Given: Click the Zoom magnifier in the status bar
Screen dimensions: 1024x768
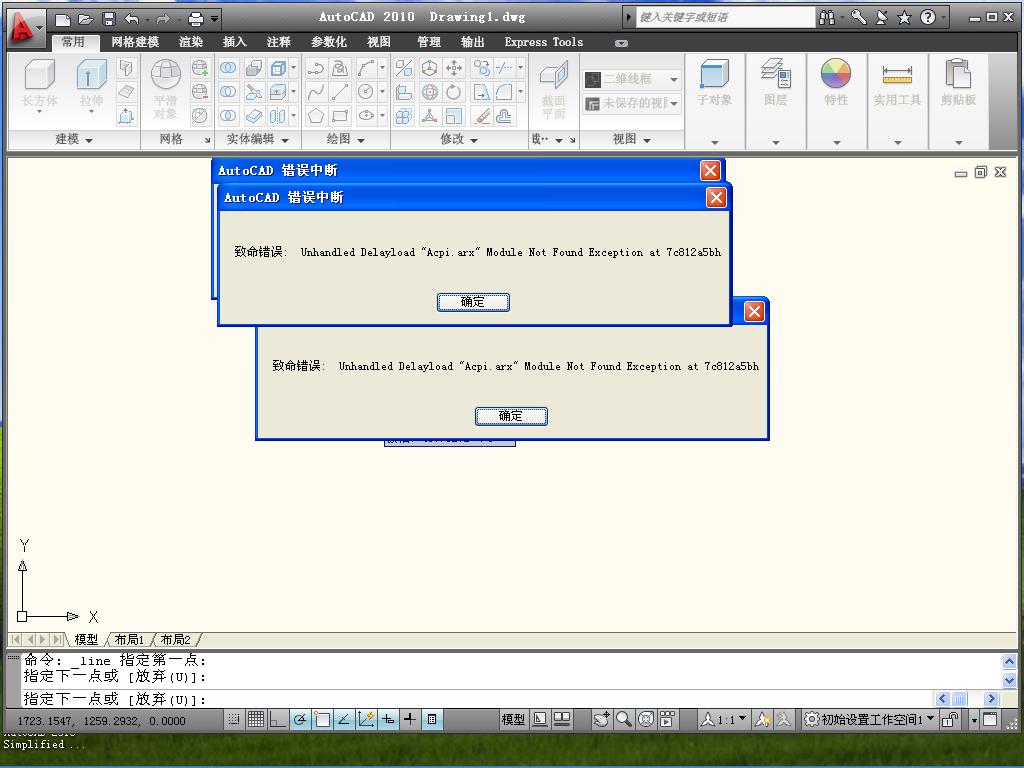Looking at the screenshot, I should 624,719.
